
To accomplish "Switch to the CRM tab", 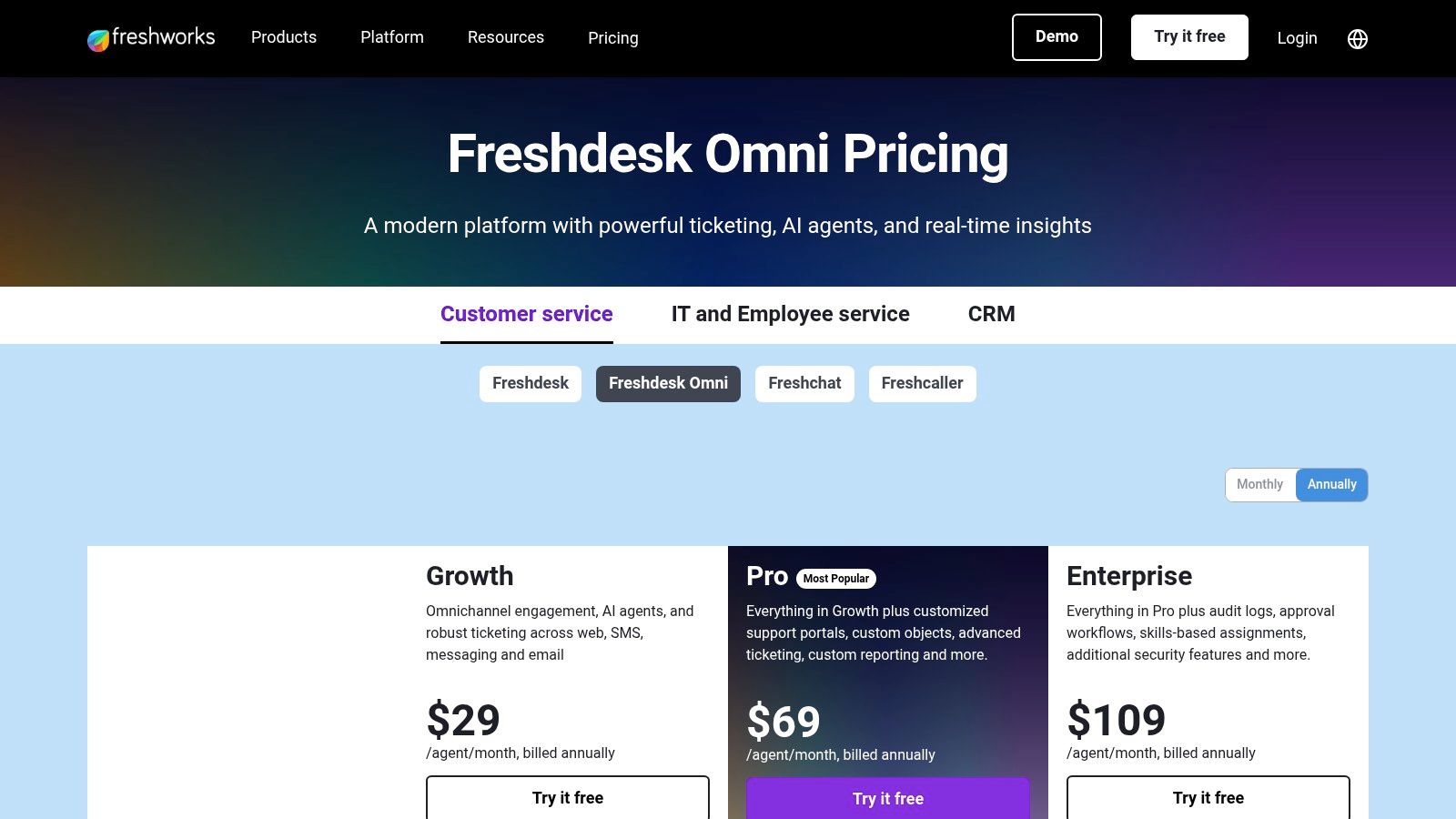I will pos(991,314).
